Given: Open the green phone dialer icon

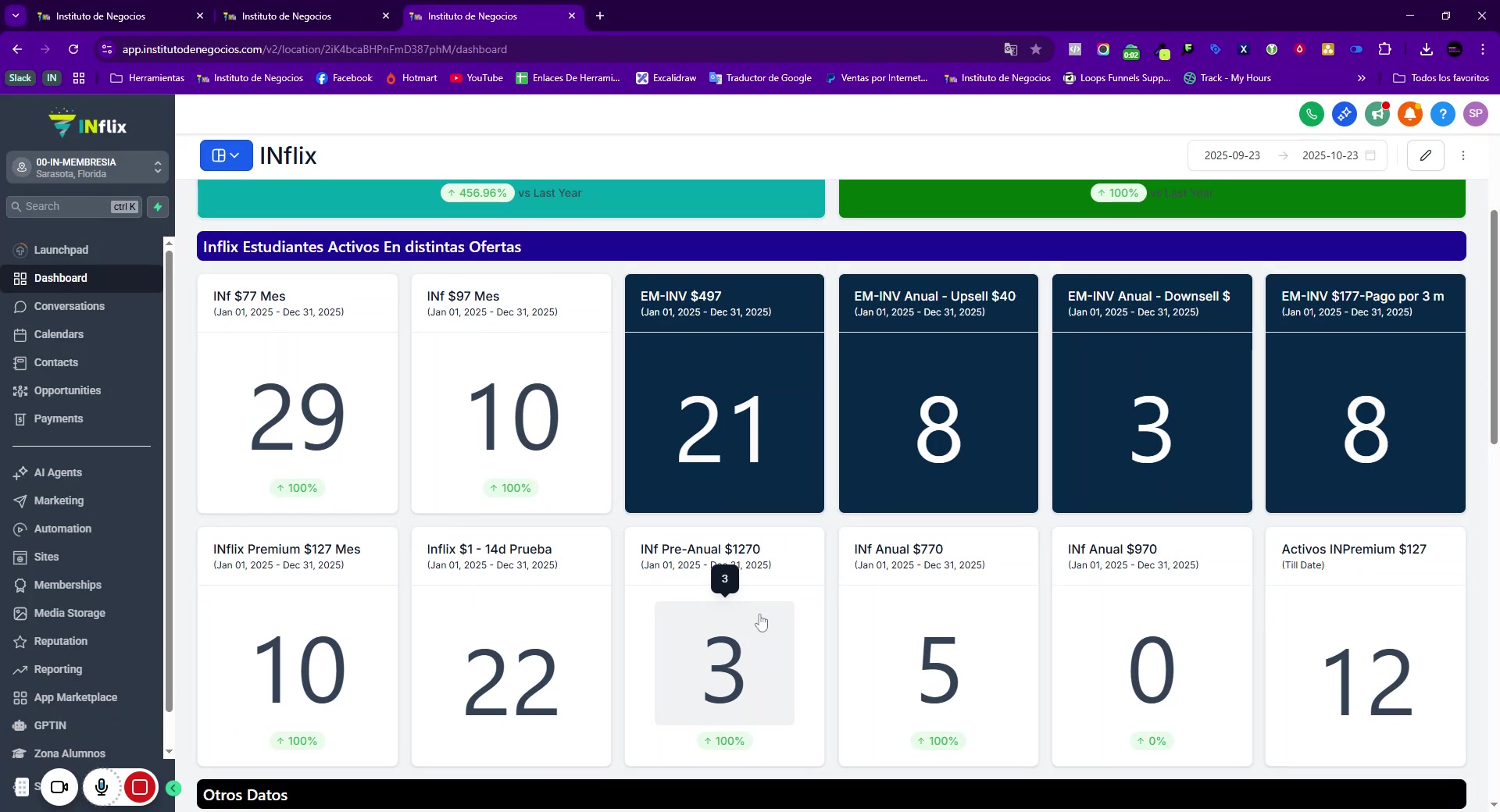Looking at the screenshot, I should pos(1312,114).
